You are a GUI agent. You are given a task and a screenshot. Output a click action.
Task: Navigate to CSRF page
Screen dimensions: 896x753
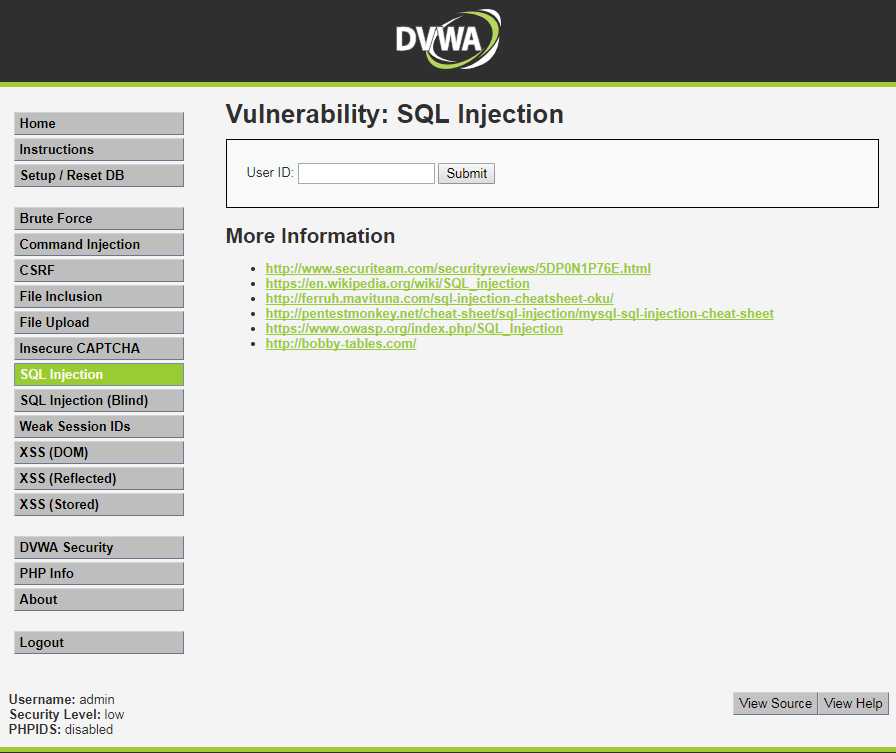point(99,270)
